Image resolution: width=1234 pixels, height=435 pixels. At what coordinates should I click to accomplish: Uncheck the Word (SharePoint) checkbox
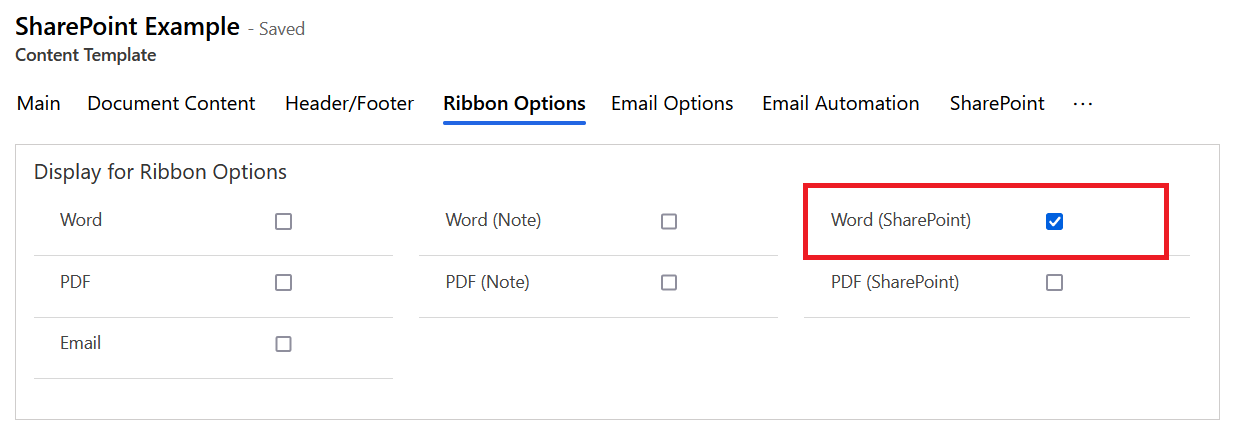[x=1054, y=222]
